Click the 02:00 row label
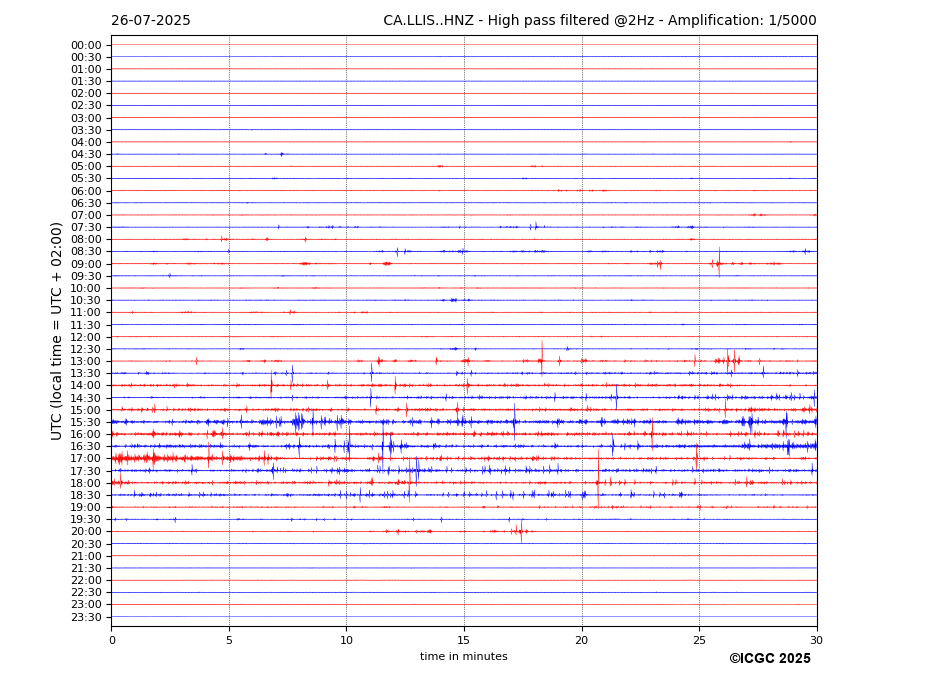The image size is (927, 696). [x=86, y=93]
